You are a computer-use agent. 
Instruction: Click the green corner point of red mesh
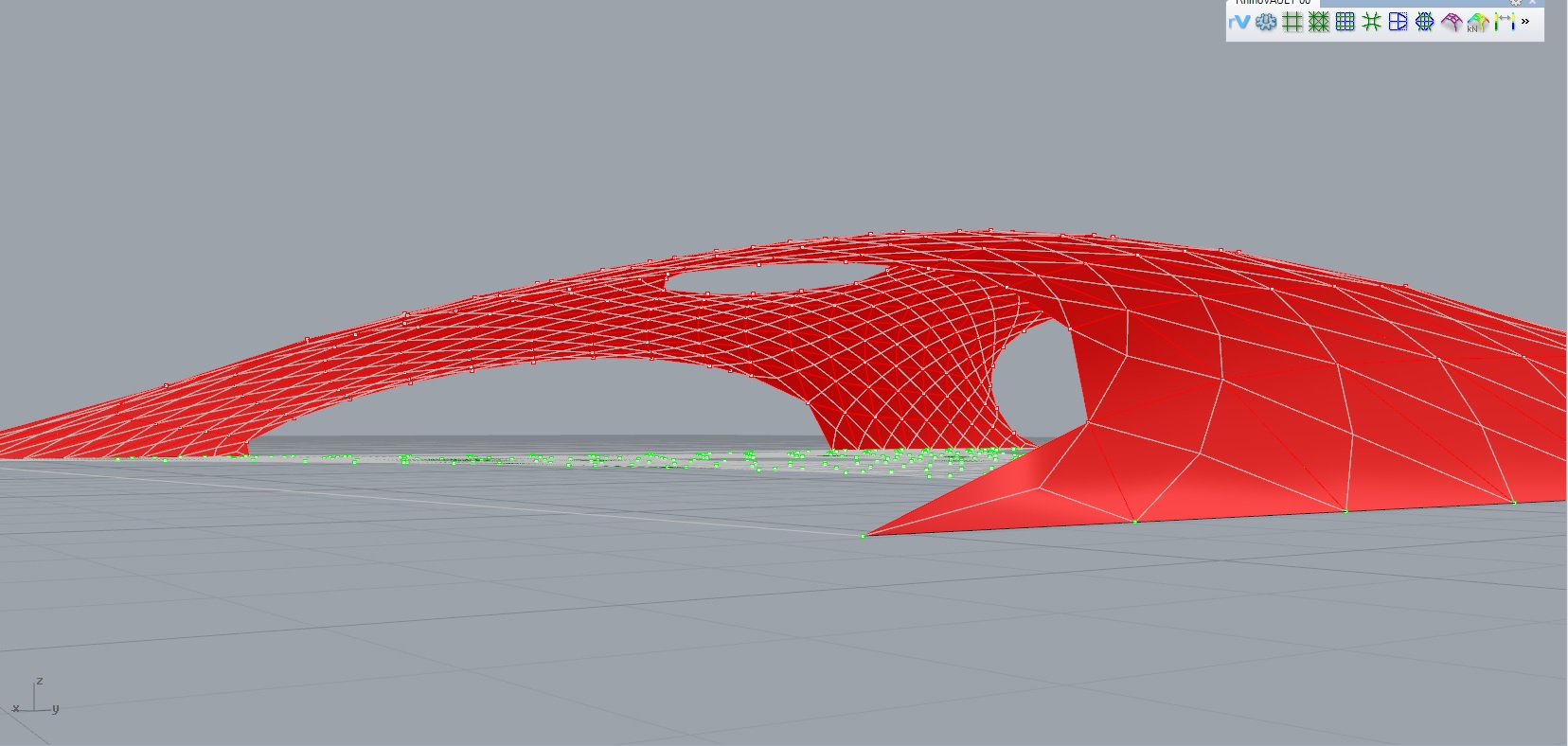pos(864,537)
